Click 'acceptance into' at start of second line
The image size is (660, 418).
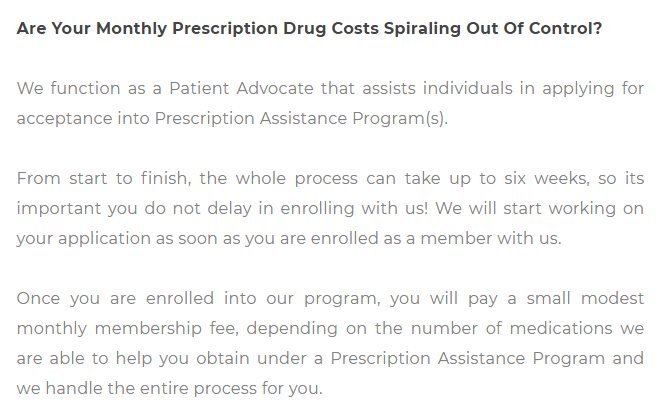click(x=83, y=119)
